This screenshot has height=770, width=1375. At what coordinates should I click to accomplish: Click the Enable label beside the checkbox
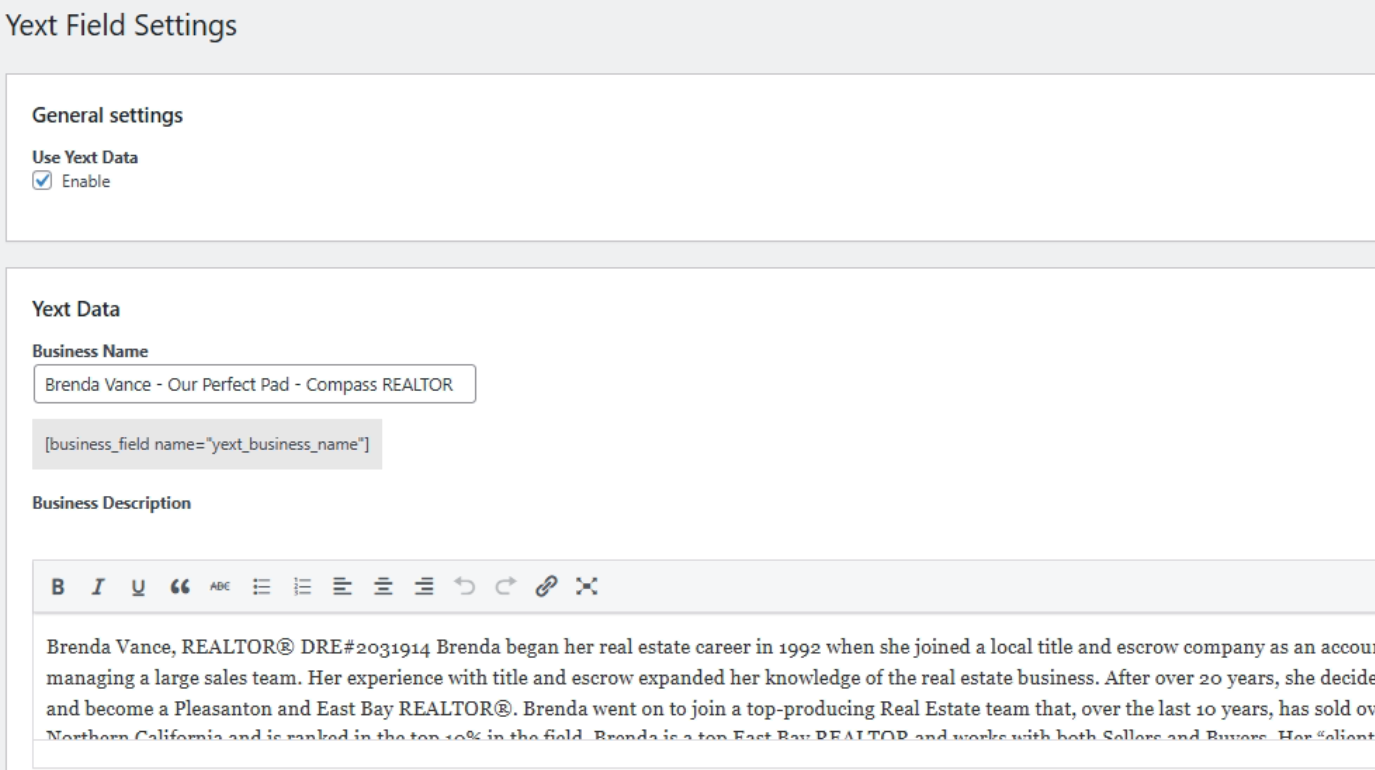pyautogui.click(x=86, y=181)
